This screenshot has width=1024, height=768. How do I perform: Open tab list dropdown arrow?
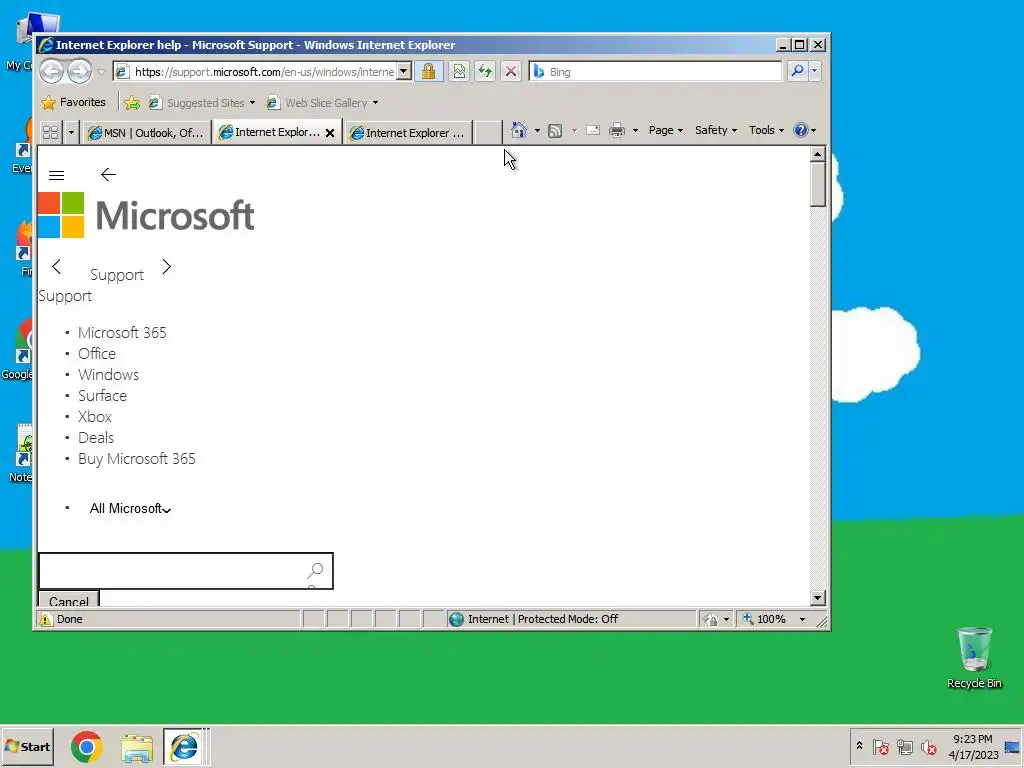[x=71, y=133]
